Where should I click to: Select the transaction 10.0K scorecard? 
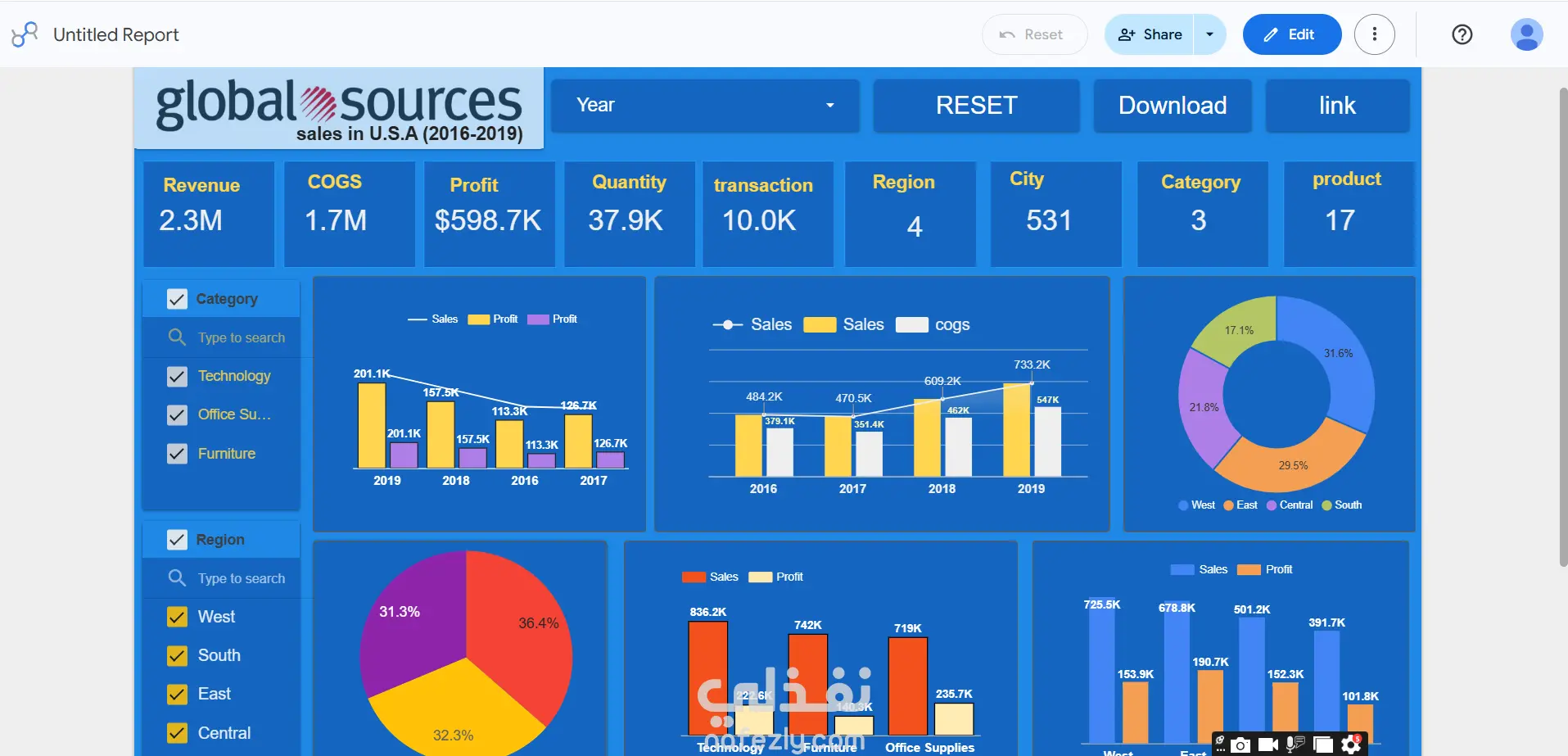click(768, 214)
